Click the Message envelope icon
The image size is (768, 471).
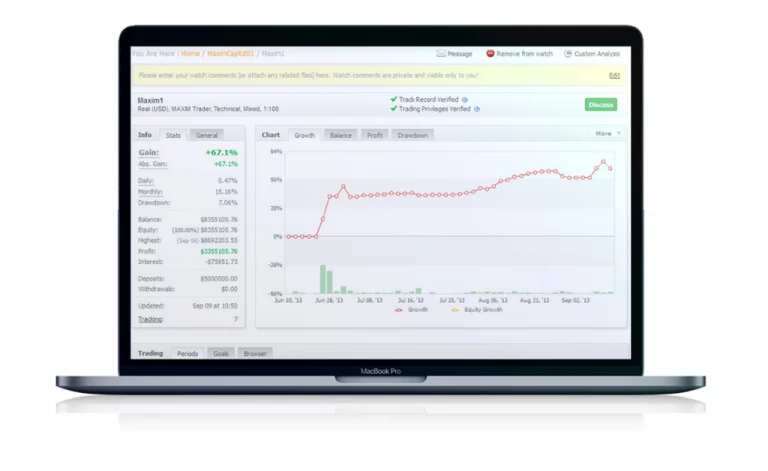(441, 53)
